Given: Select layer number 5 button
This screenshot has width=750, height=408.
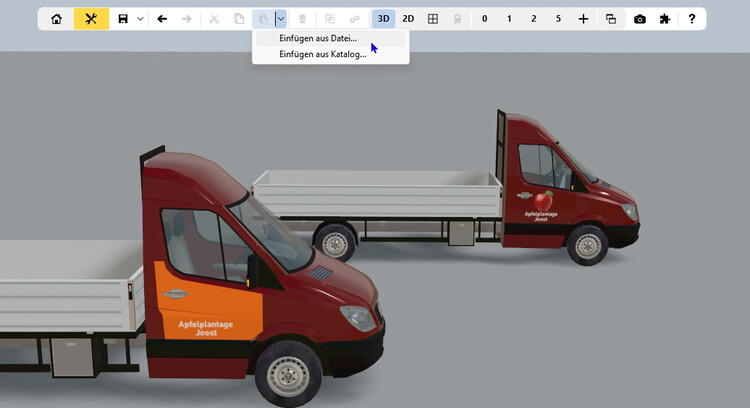Looking at the screenshot, I should [558, 19].
